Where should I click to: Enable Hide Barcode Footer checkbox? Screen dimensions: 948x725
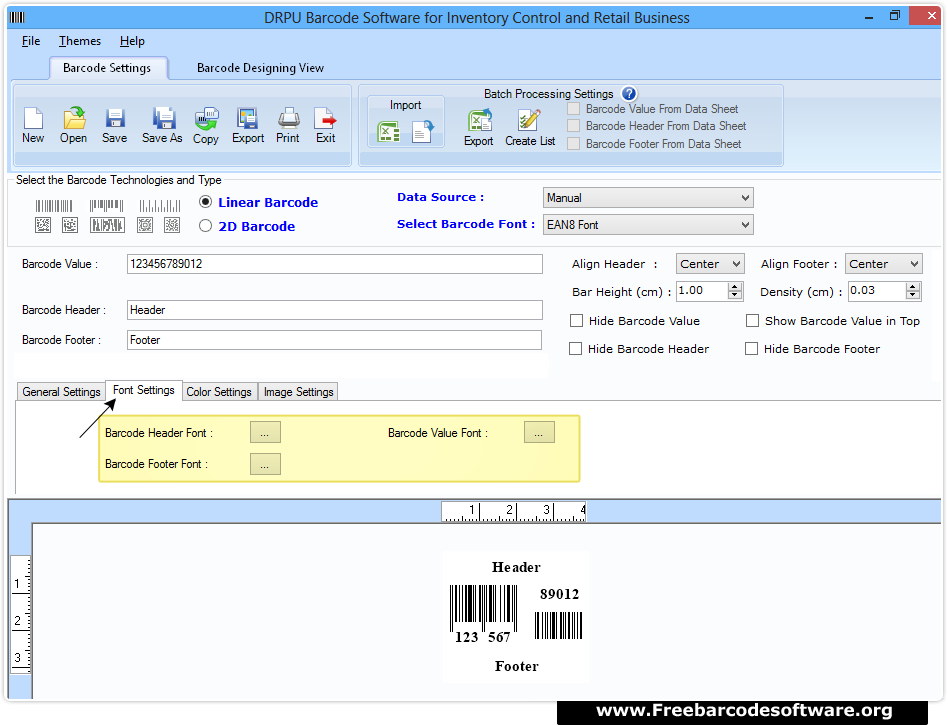tap(752, 349)
